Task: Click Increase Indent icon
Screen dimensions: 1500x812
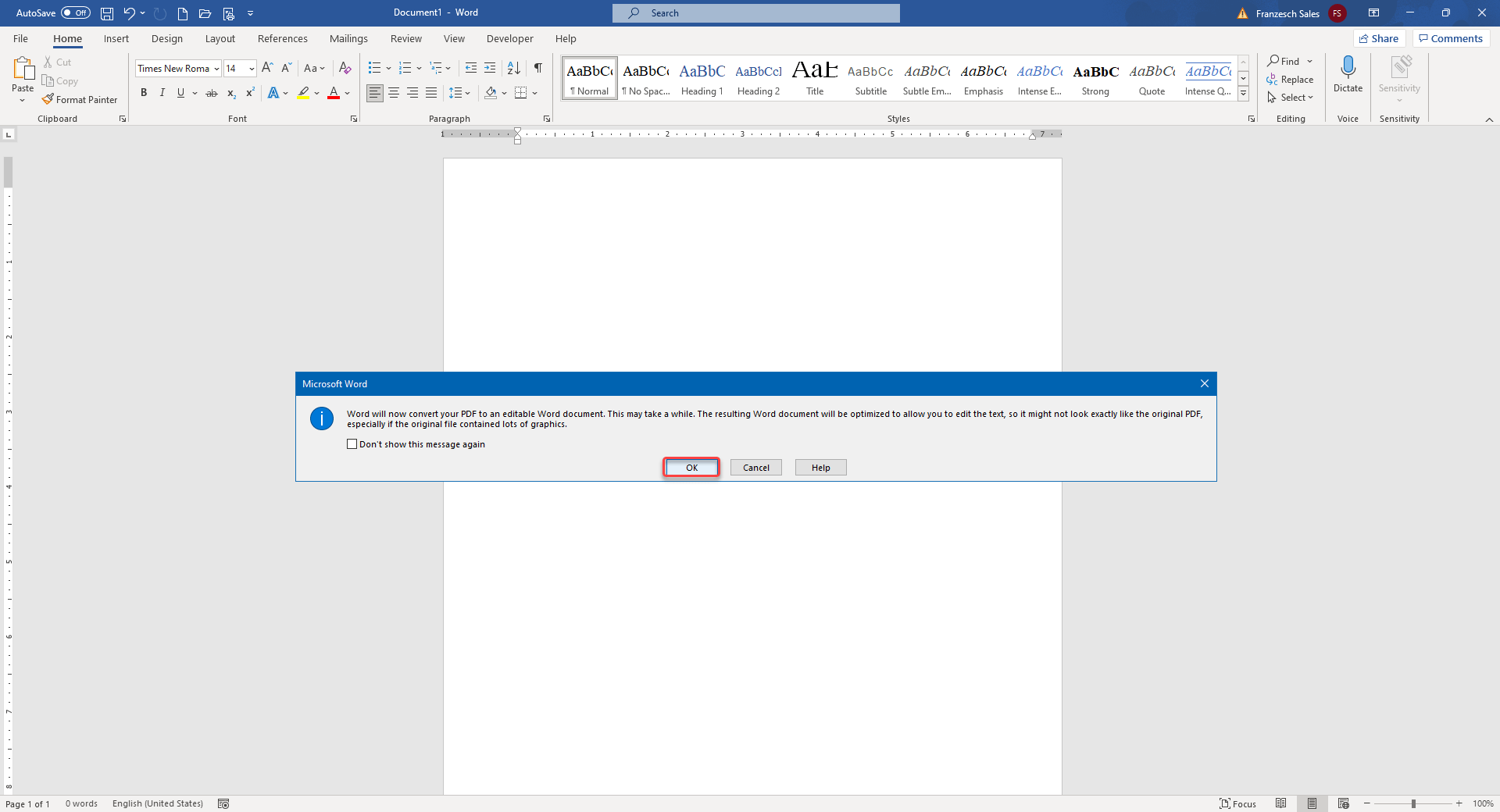Action: (x=490, y=68)
